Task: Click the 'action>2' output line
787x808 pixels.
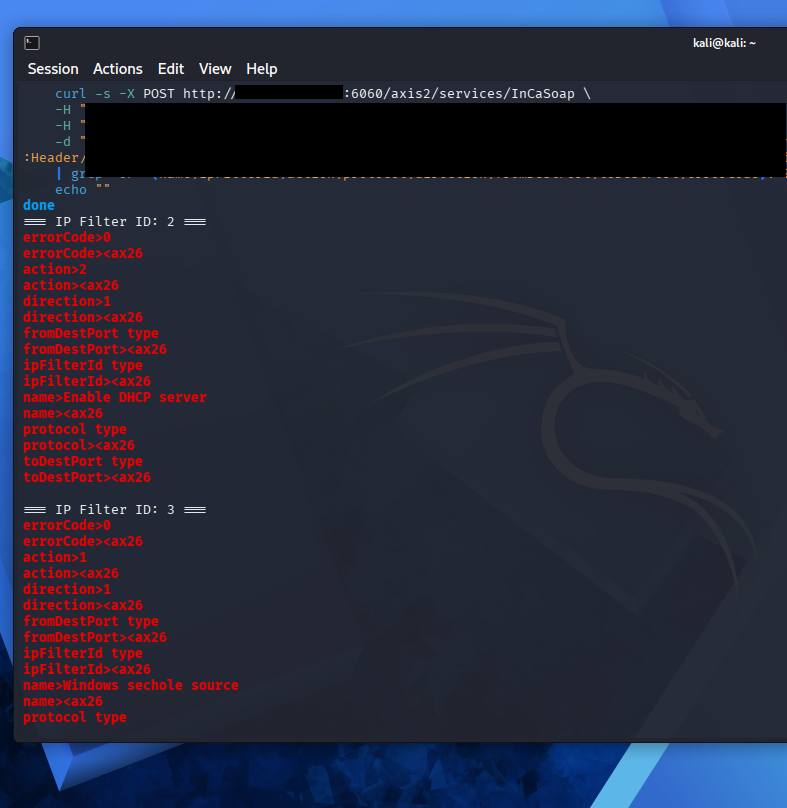Action: [55, 270]
